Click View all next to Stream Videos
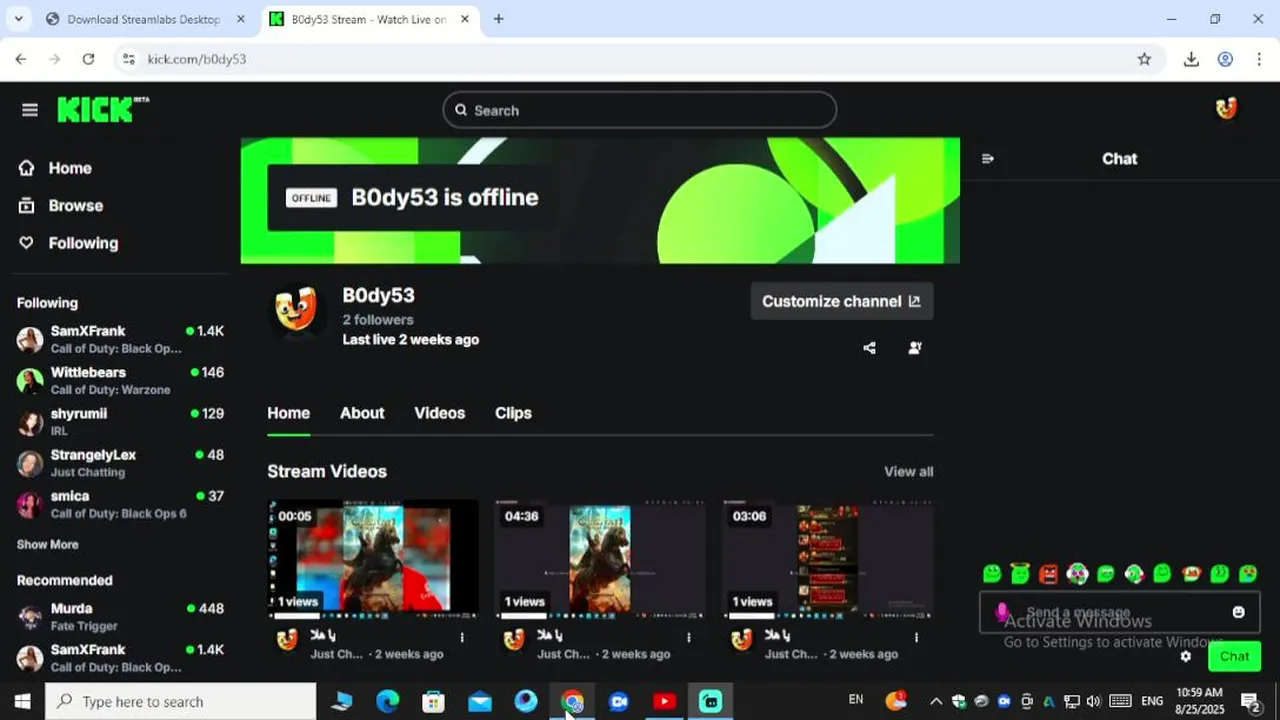Viewport: 1280px width, 720px height. [x=908, y=472]
